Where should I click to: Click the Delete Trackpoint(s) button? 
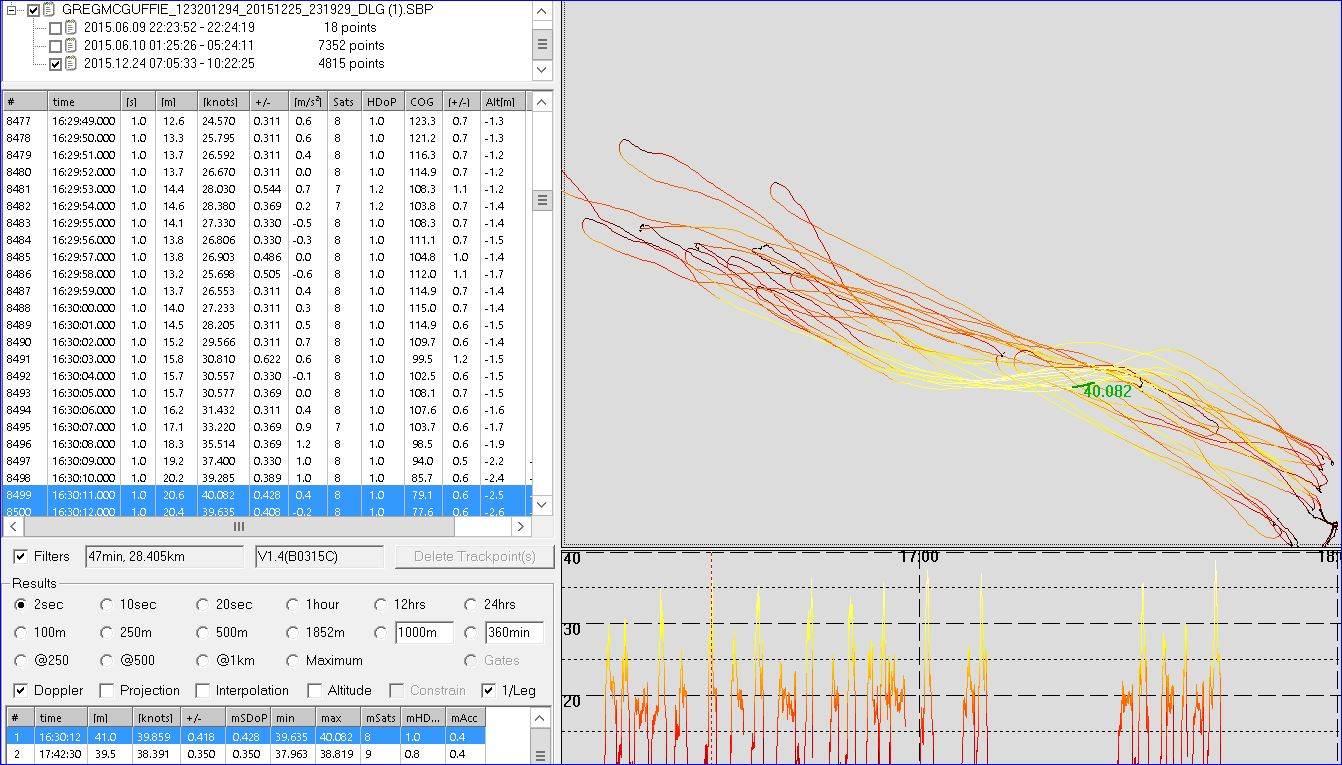pos(474,556)
